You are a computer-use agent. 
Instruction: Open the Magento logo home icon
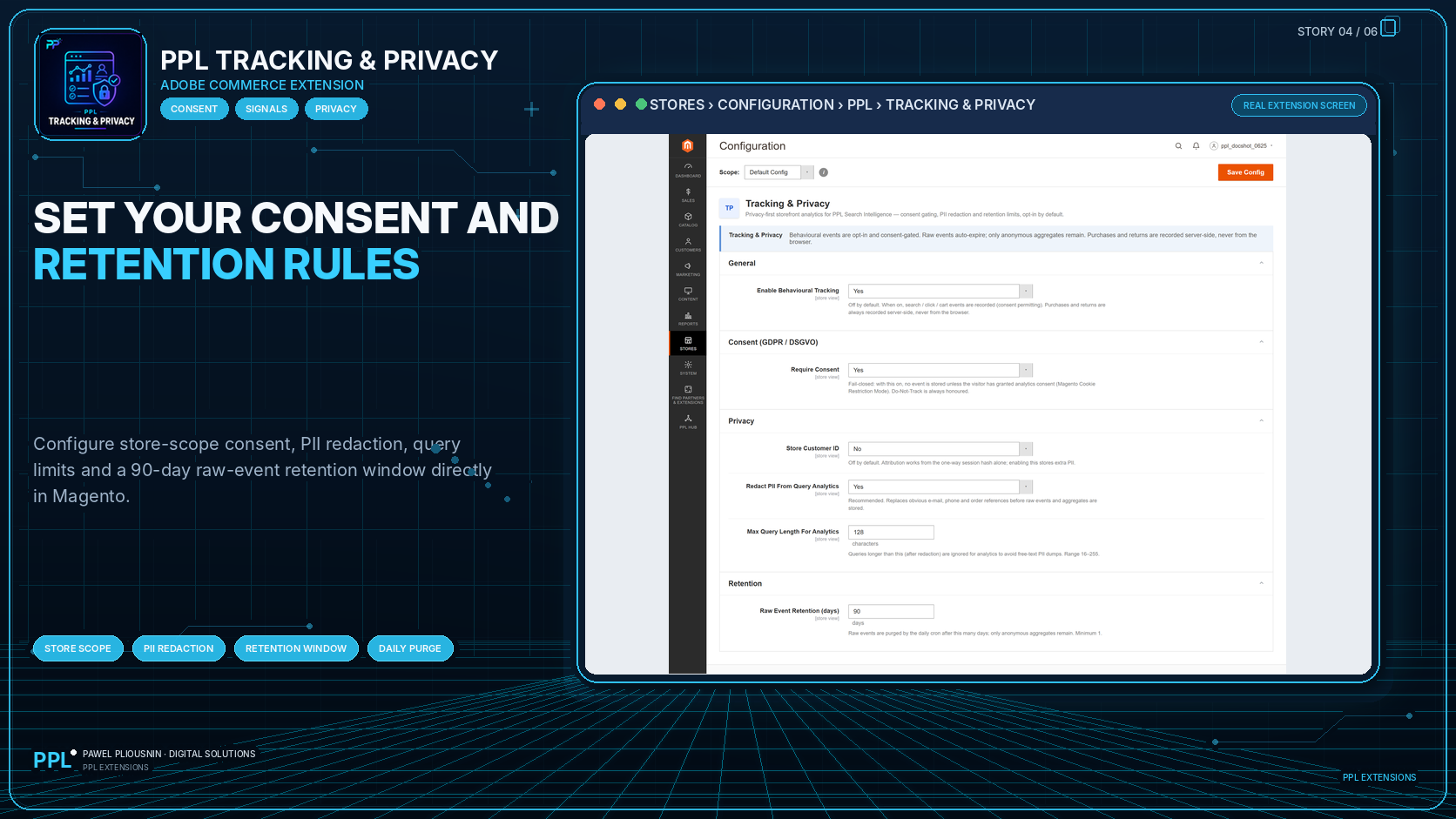tap(687, 146)
